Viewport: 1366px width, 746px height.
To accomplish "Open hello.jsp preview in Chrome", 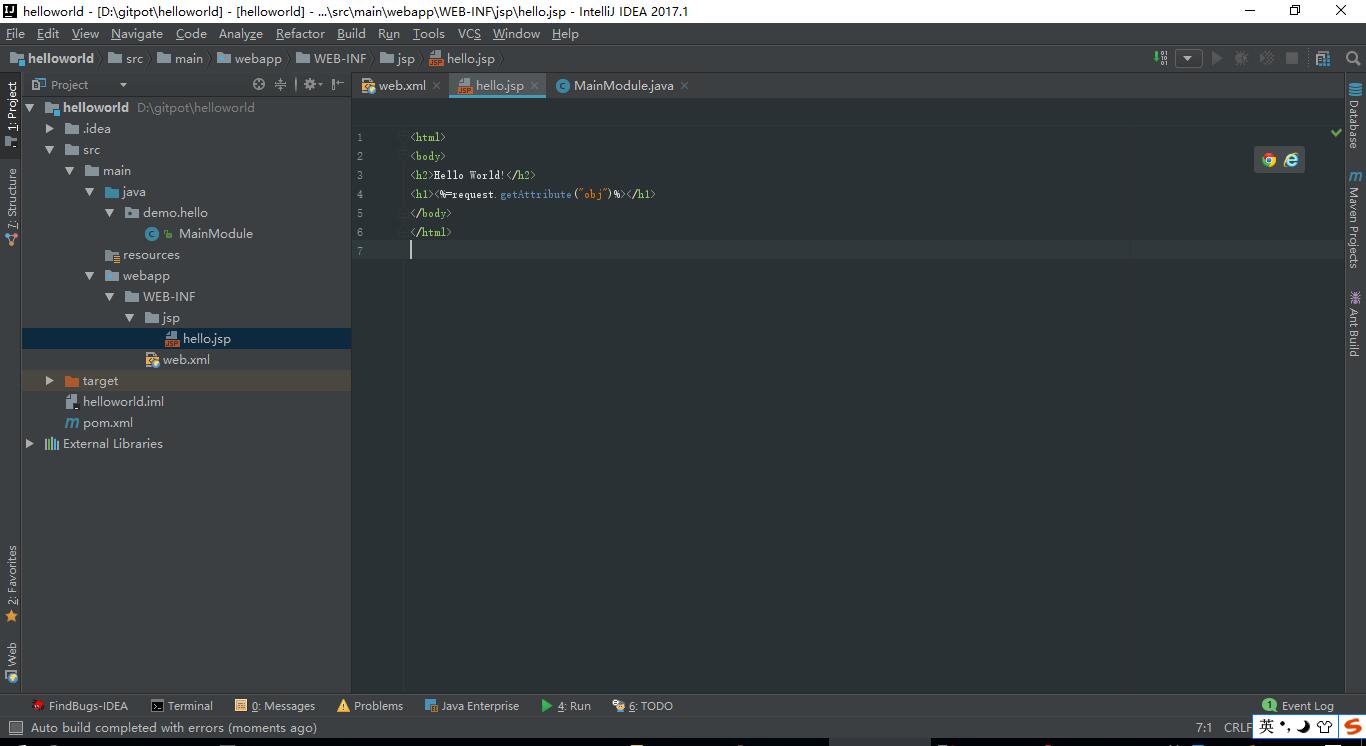I will [x=1269, y=160].
